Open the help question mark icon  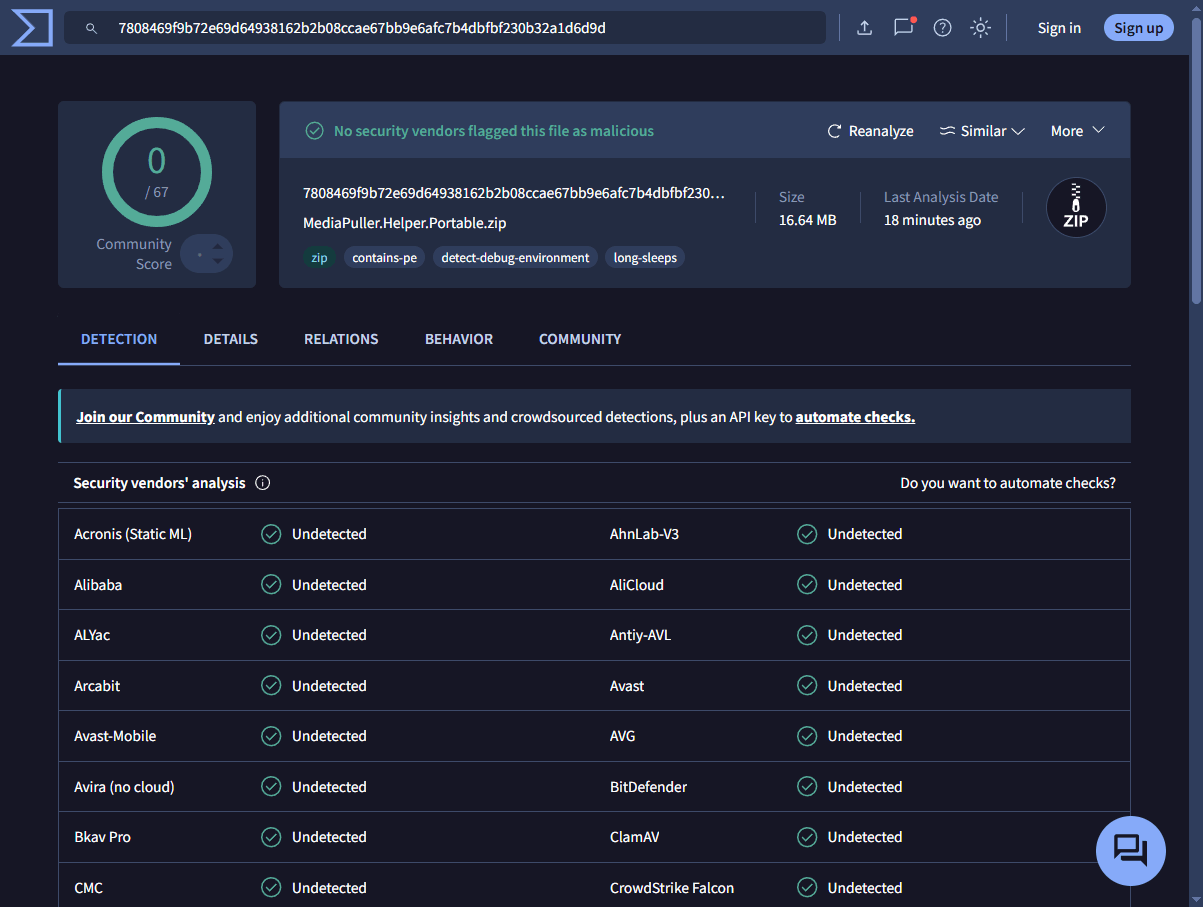click(942, 28)
